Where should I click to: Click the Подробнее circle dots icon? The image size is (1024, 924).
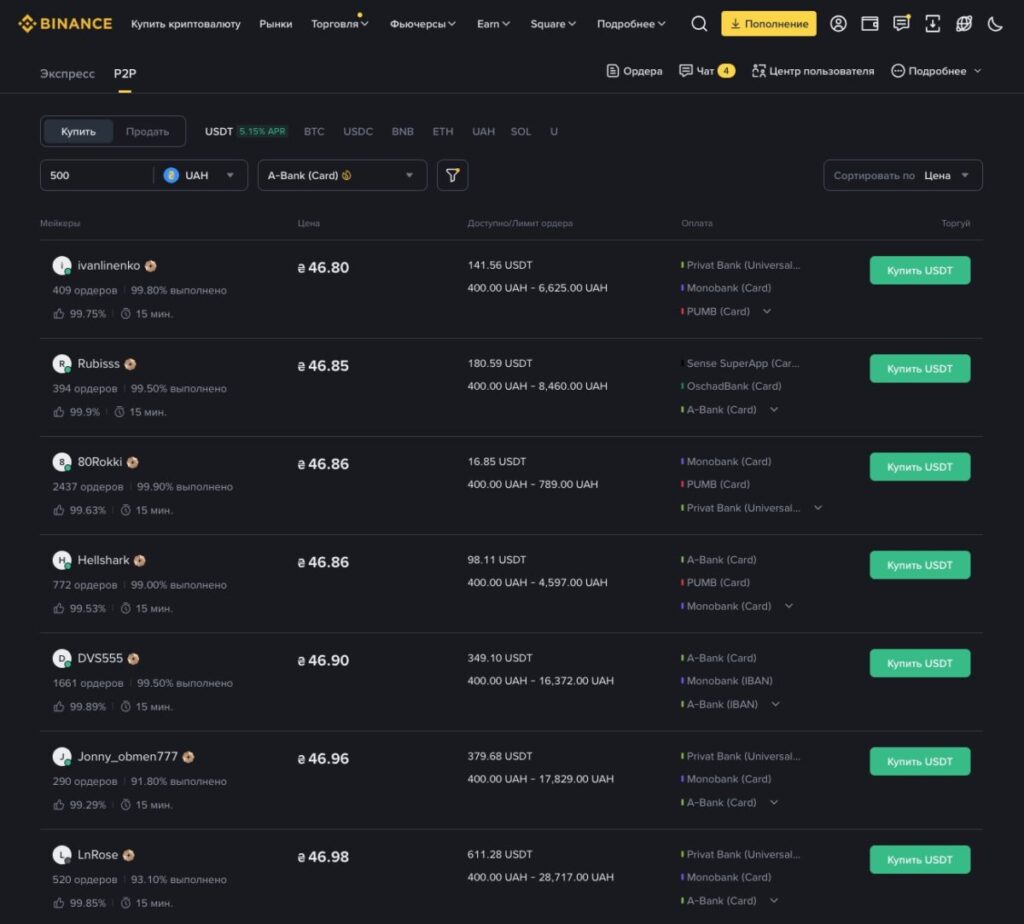tap(898, 71)
